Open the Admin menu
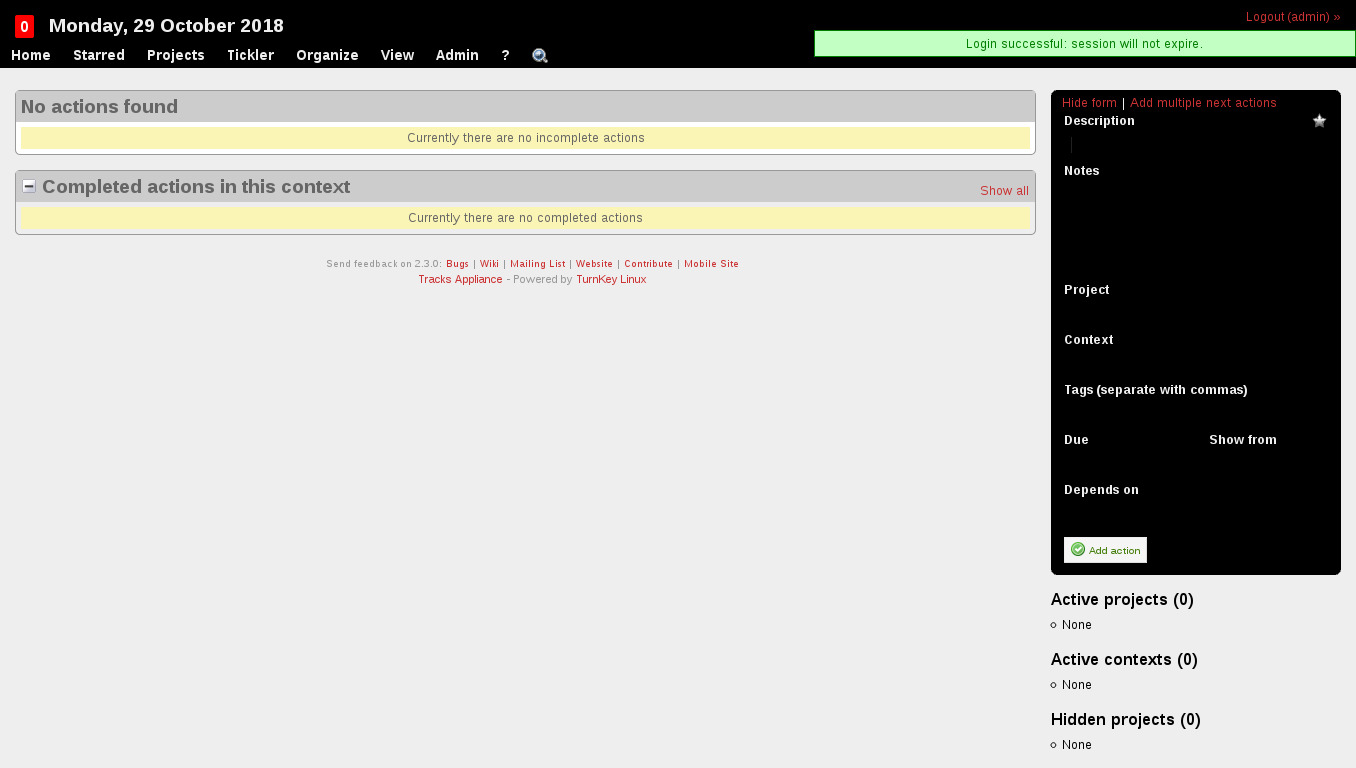The image size is (1356, 768). 457,55
